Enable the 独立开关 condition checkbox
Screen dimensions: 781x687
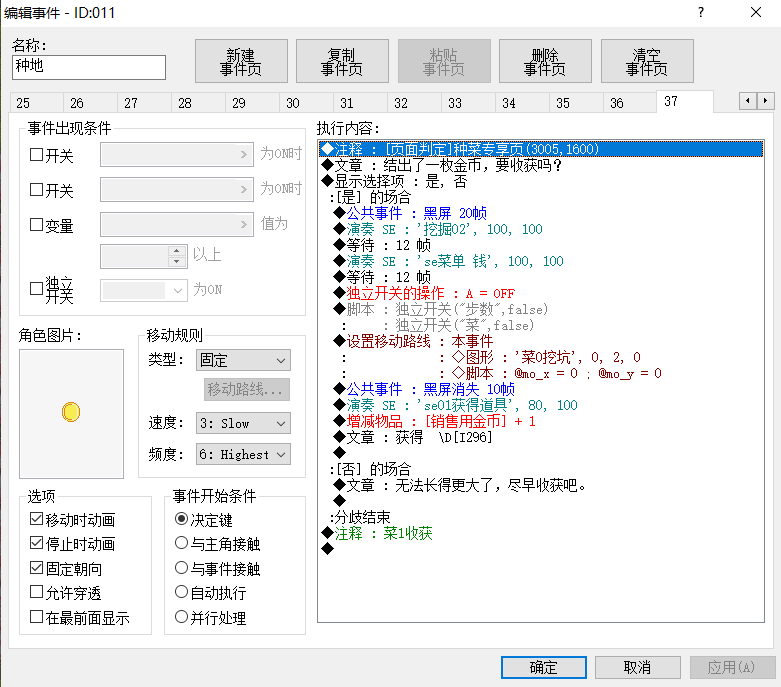click(x=36, y=288)
